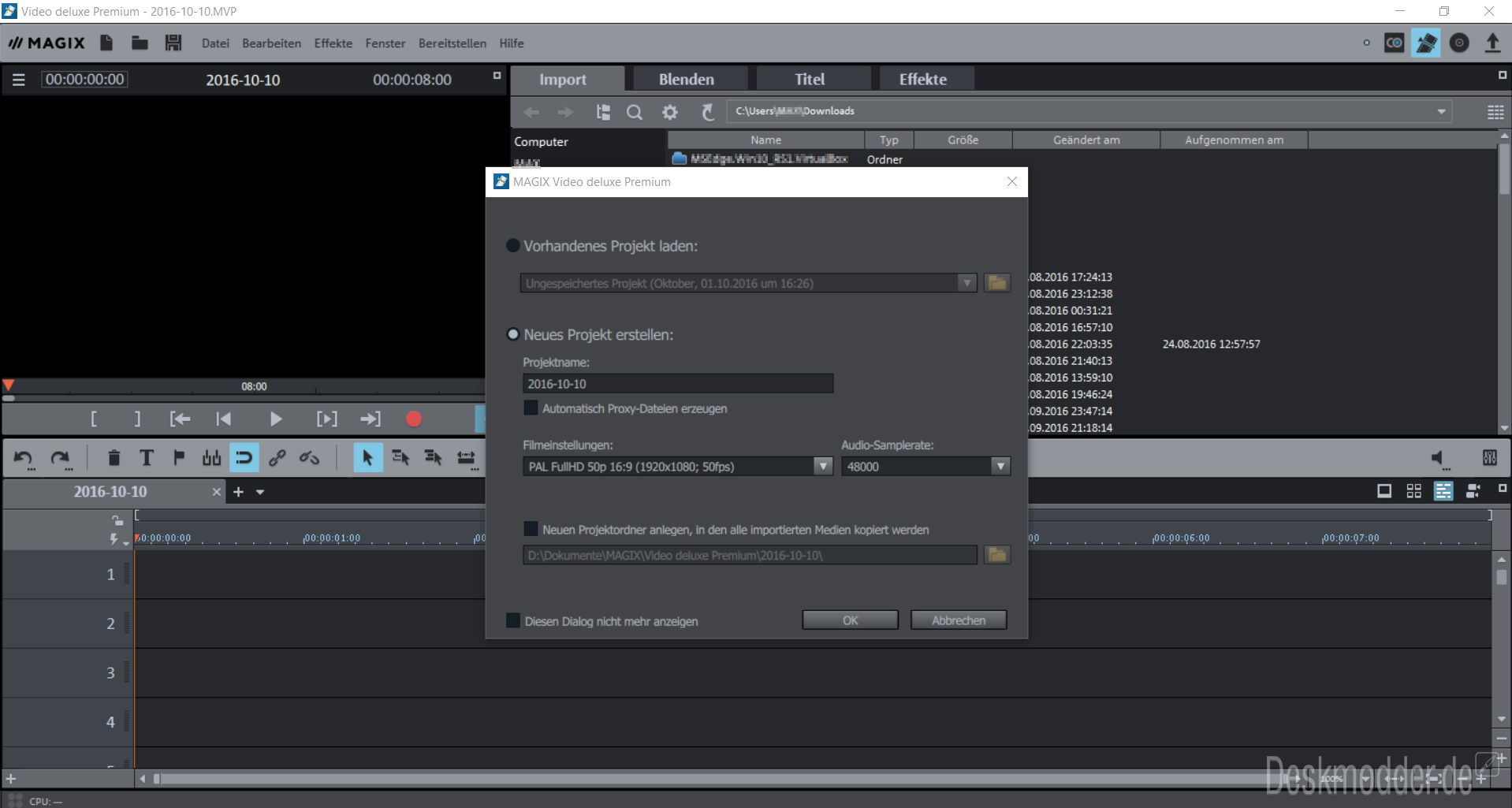
Task: Delete object with the trash icon
Action: 114,458
